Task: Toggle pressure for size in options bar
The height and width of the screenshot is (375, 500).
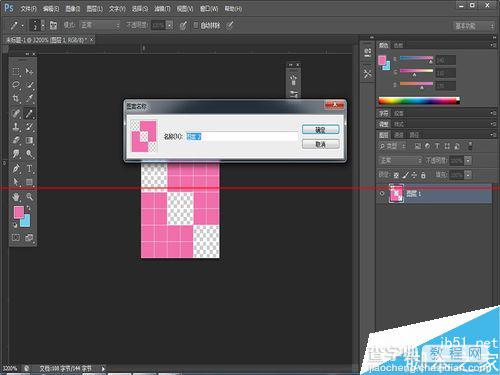Action: point(230,25)
